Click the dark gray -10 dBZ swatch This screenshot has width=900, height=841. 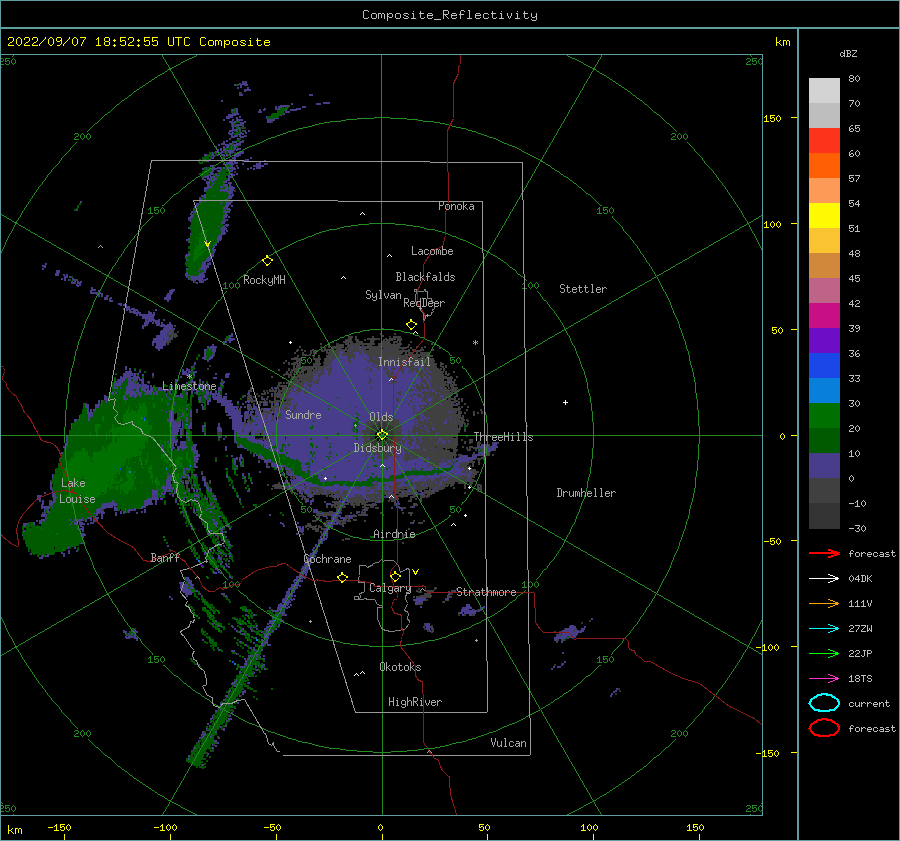(x=824, y=515)
